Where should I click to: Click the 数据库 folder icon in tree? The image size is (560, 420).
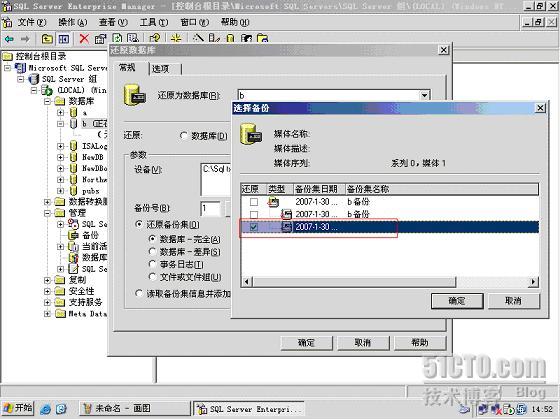click(x=60, y=101)
